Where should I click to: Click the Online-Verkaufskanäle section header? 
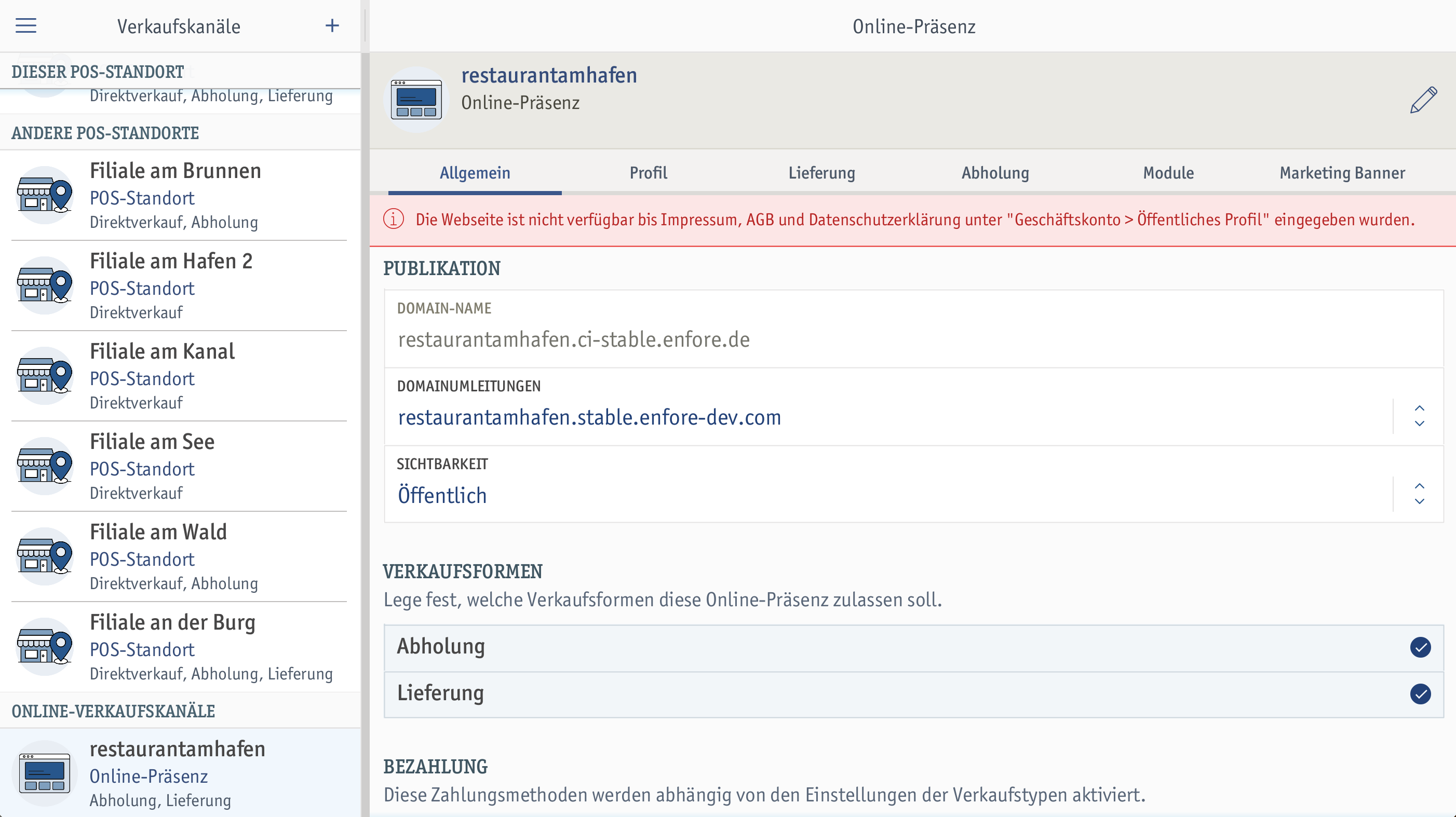(x=113, y=711)
